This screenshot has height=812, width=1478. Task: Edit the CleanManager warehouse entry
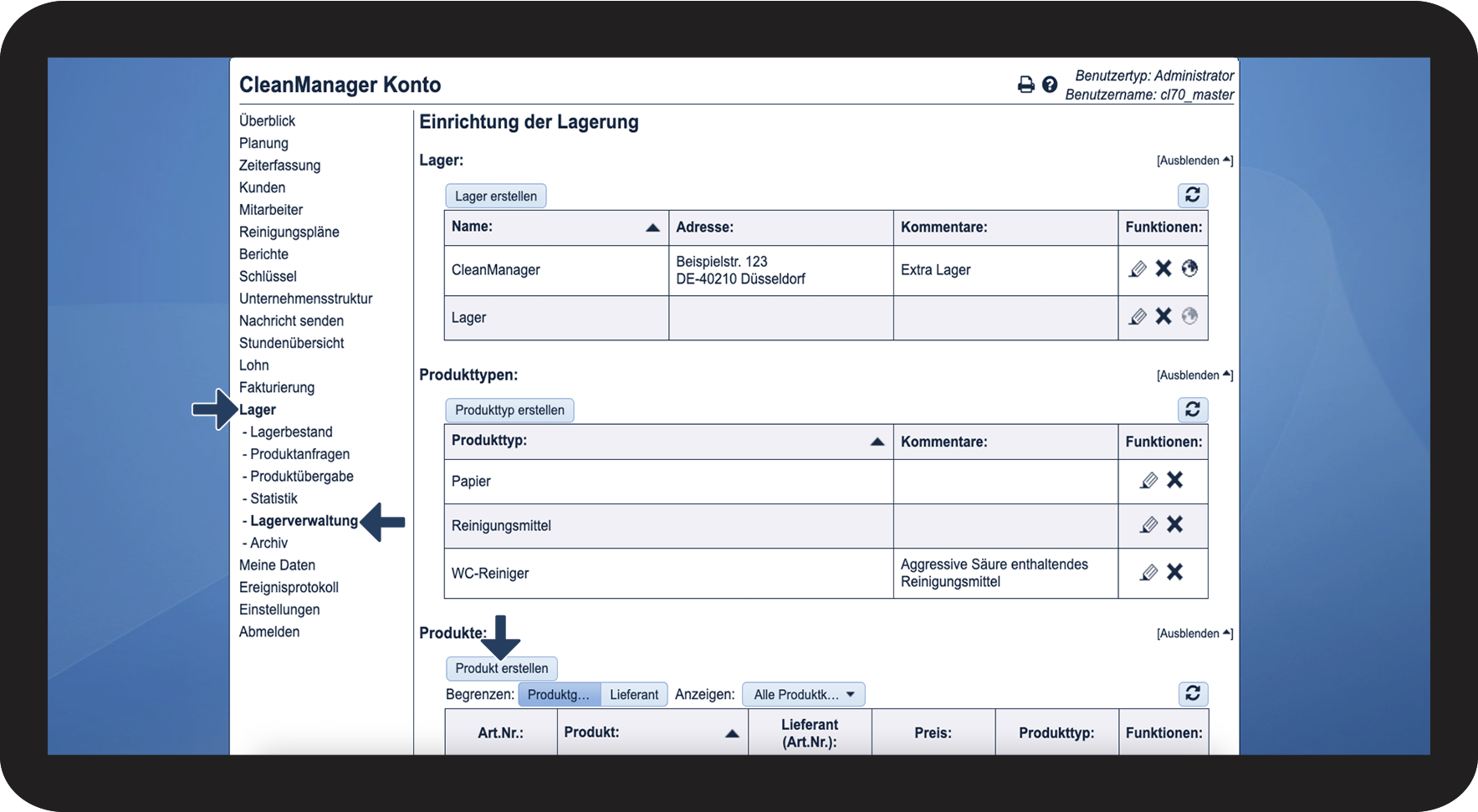pos(1138,269)
